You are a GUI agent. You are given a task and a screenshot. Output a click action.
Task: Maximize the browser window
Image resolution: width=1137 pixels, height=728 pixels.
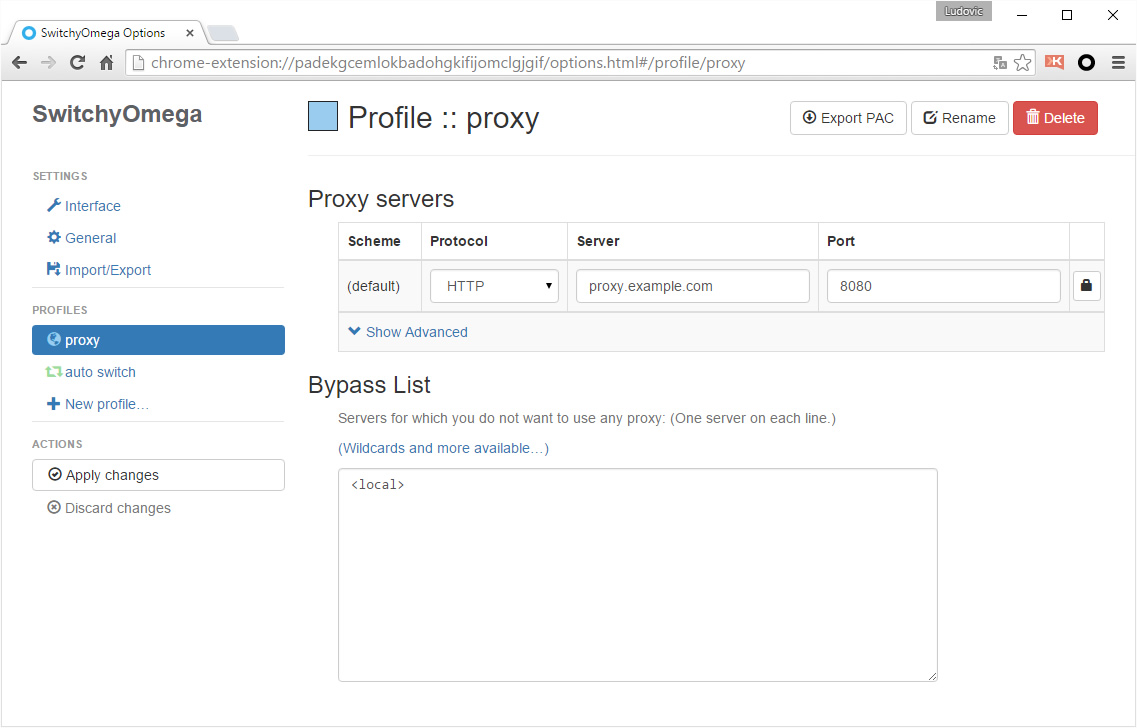click(x=1067, y=15)
